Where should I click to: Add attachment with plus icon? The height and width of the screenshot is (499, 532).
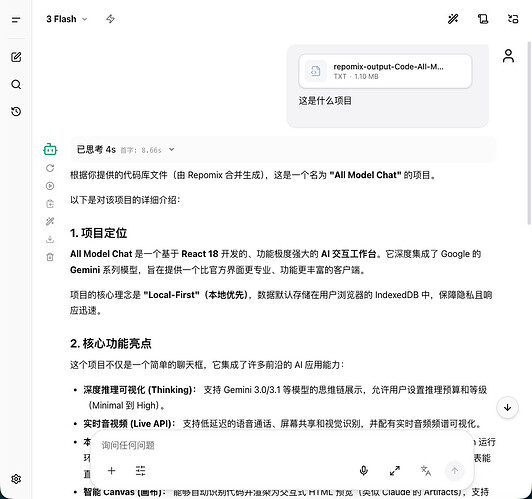coord(111,471)
